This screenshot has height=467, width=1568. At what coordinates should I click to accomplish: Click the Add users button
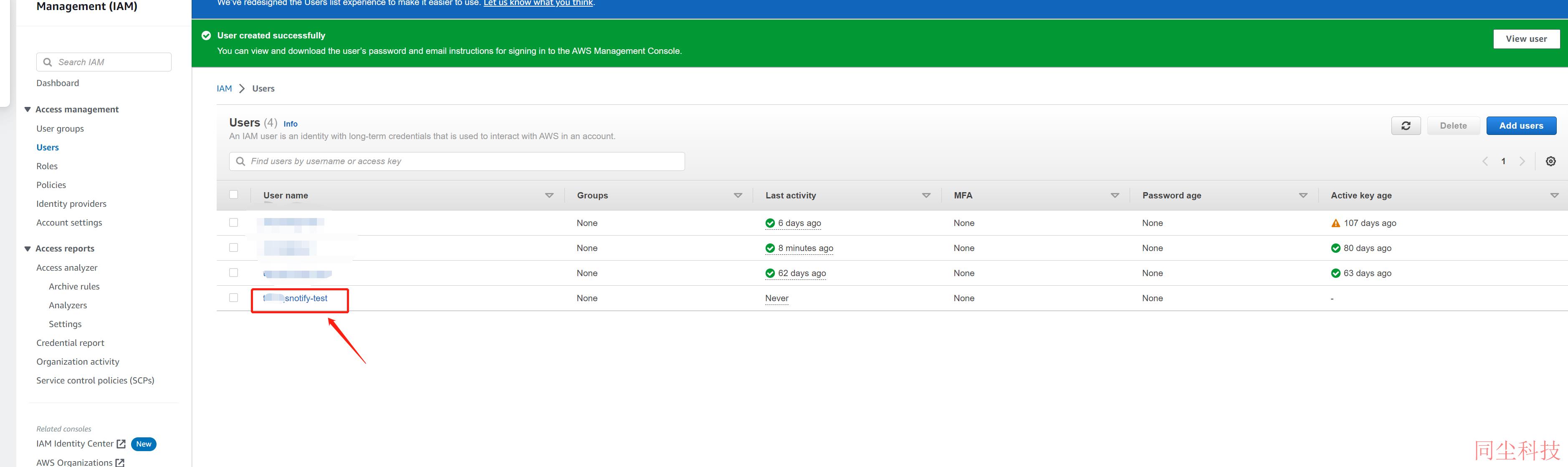[x=1520, y=125]
